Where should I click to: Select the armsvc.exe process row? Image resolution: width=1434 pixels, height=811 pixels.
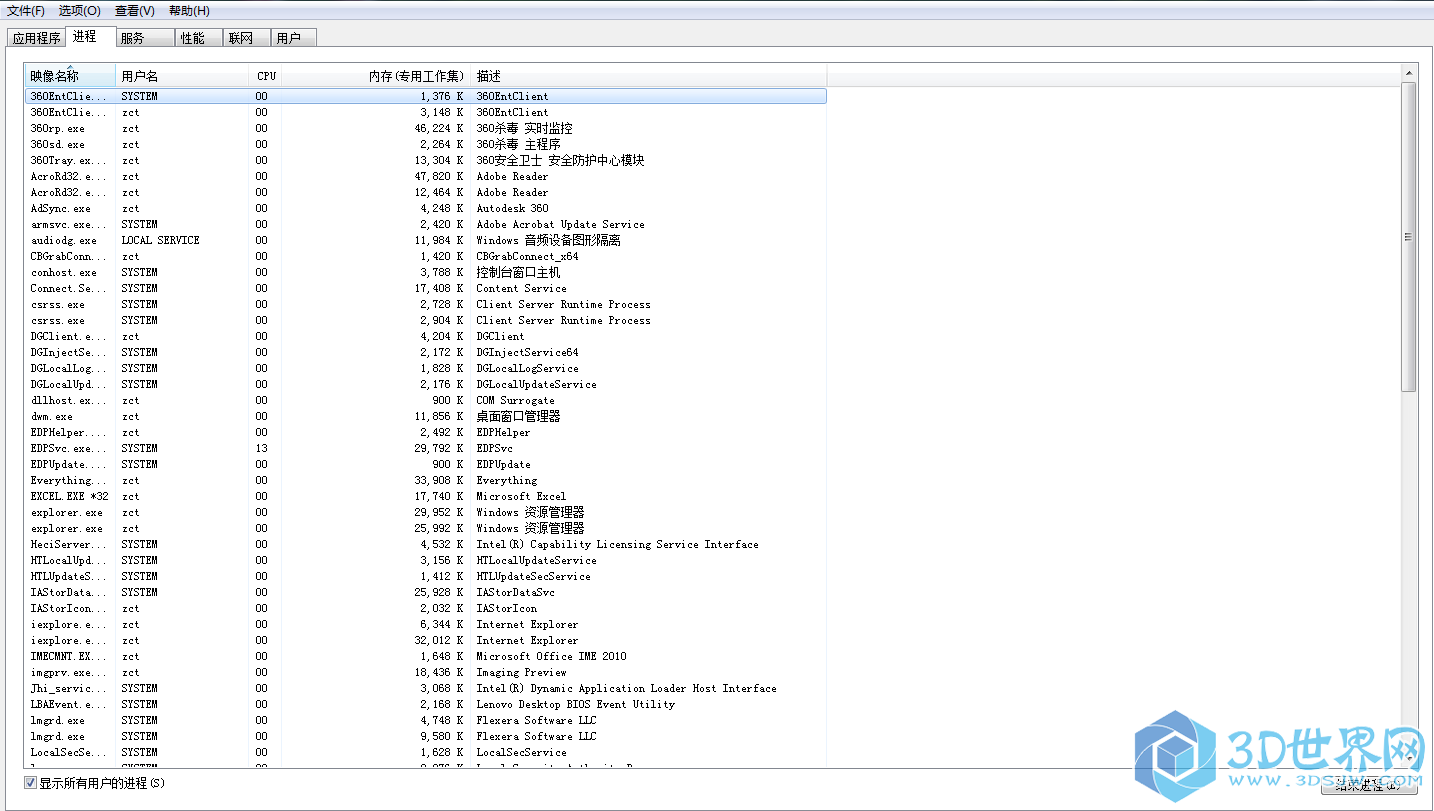click(426, 224)
